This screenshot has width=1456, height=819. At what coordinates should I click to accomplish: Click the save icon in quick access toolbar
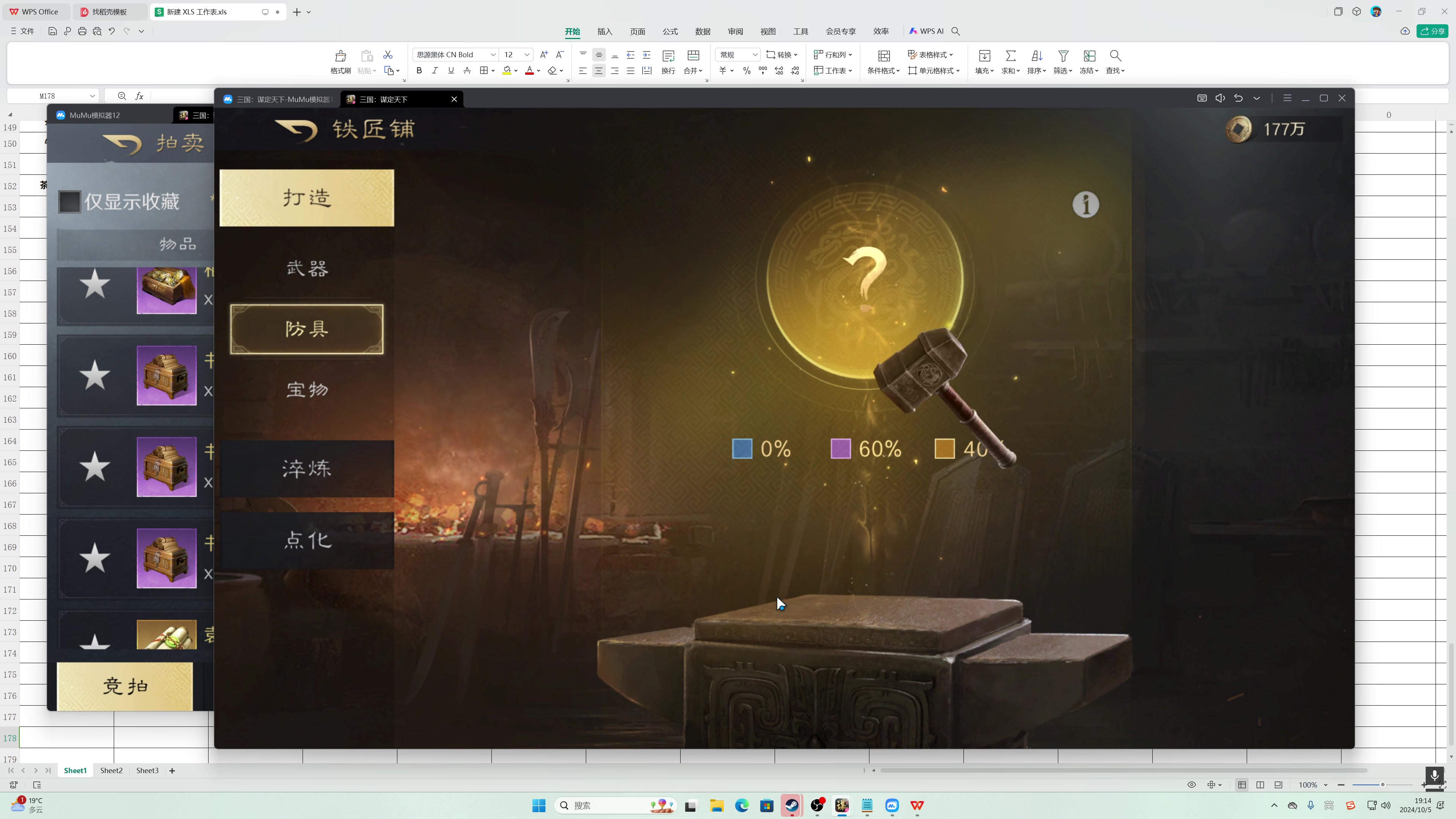(x=53, y=31)
